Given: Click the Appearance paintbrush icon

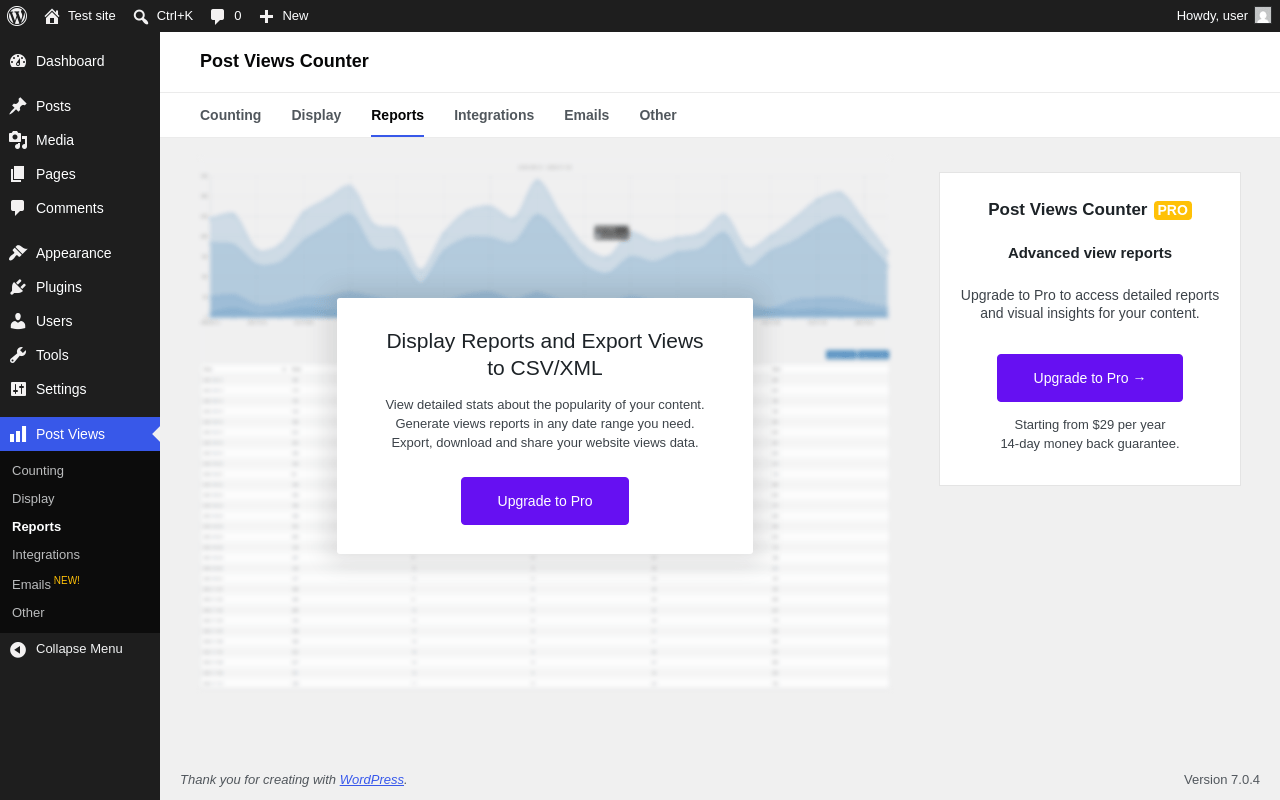Looking at the screenshot, I should pyautogui.click(x=18, y=253).
